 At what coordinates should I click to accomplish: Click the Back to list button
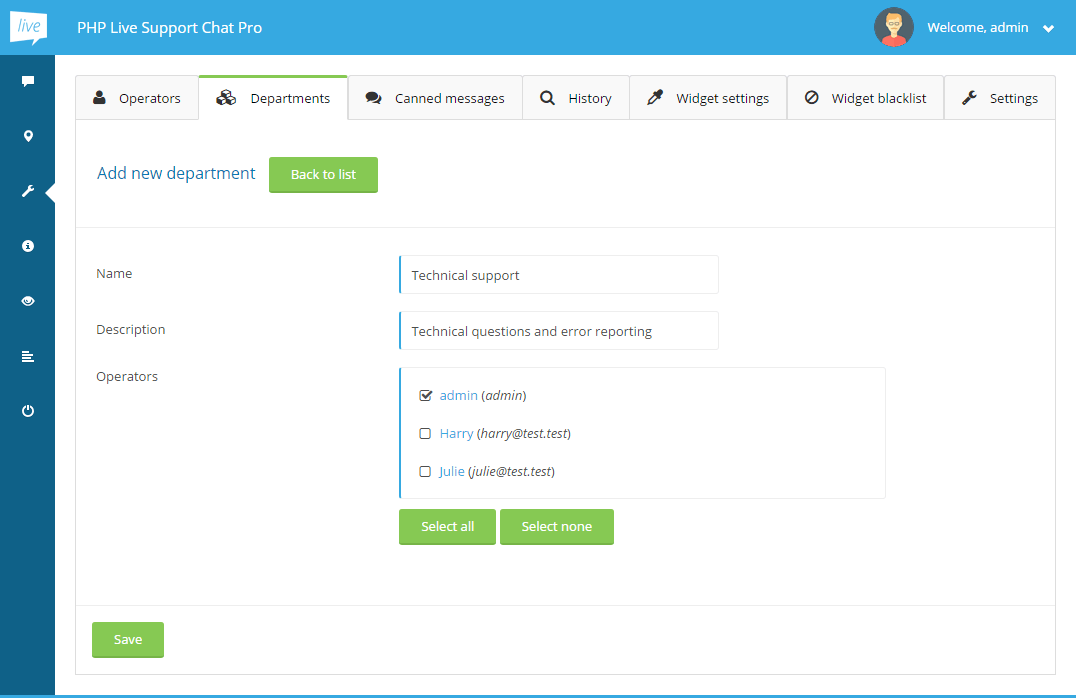[323, 175]
